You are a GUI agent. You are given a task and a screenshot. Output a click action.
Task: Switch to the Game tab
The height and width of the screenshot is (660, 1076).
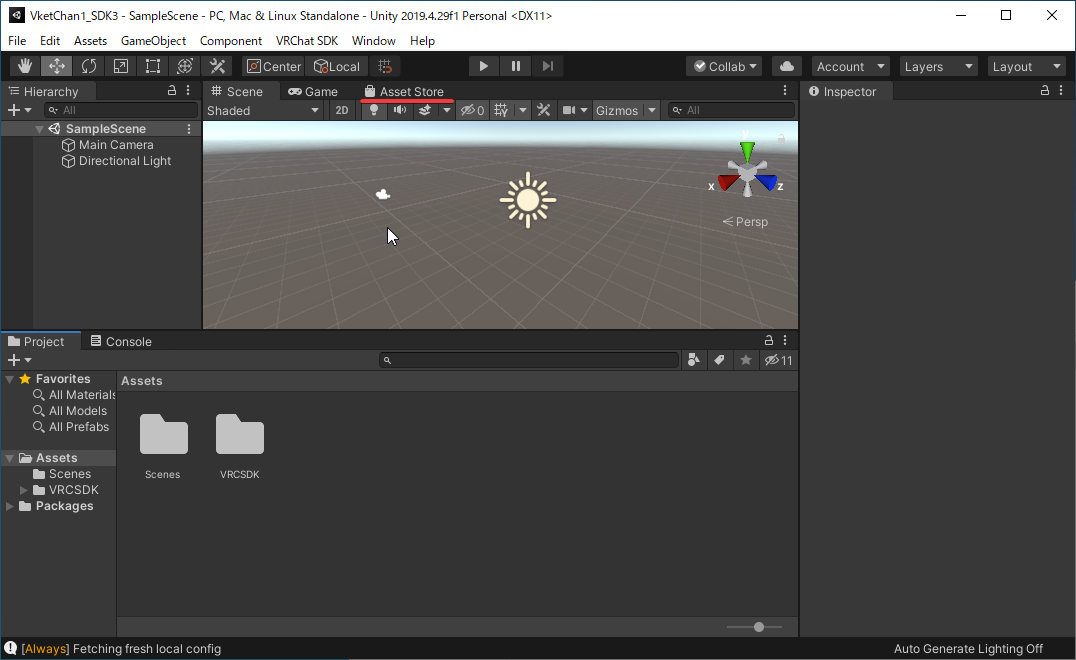coord(313,90)
